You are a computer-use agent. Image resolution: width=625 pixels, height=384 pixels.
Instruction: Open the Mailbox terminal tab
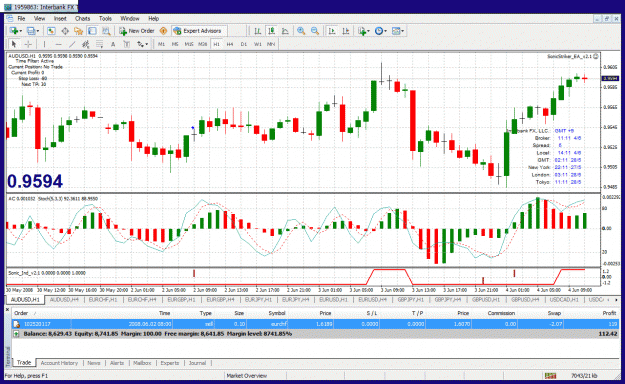tap(142, 363)
